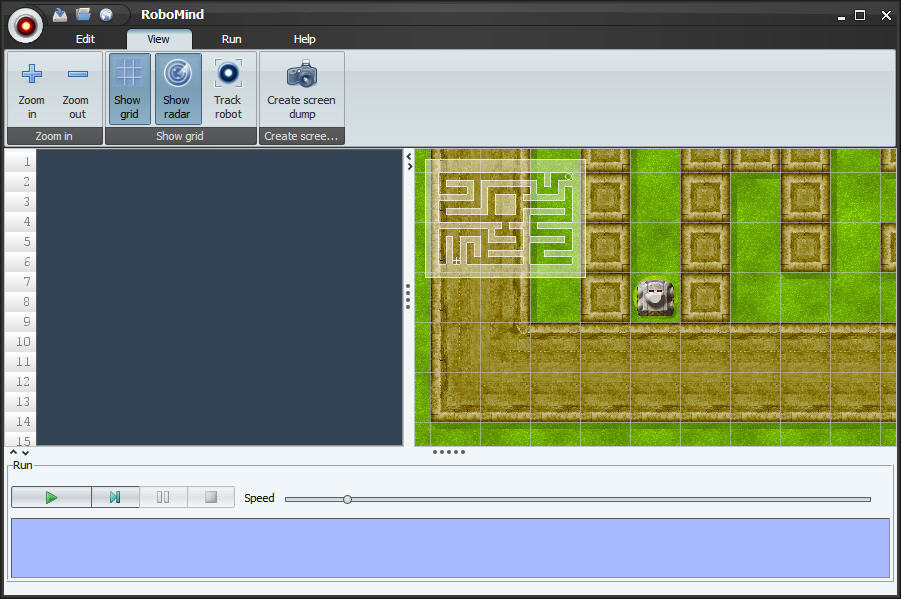
Task: Click the Speed label
Action: coord(259,498)
